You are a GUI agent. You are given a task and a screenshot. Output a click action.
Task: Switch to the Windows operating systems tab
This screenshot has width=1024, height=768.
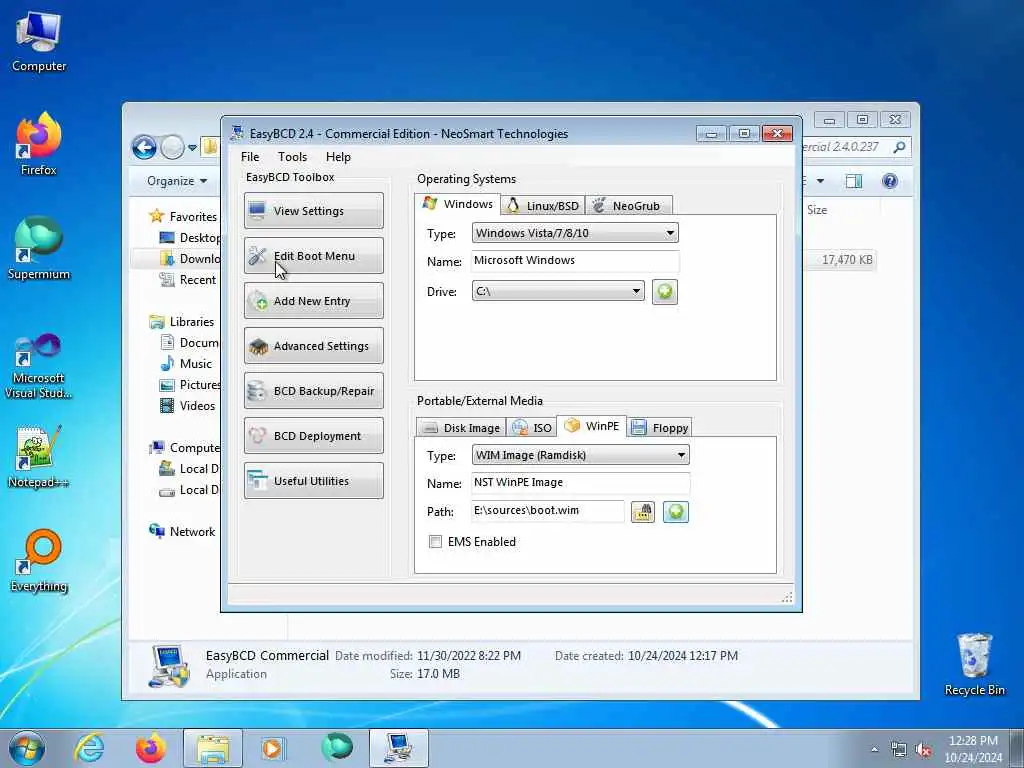tap(457, 204)
